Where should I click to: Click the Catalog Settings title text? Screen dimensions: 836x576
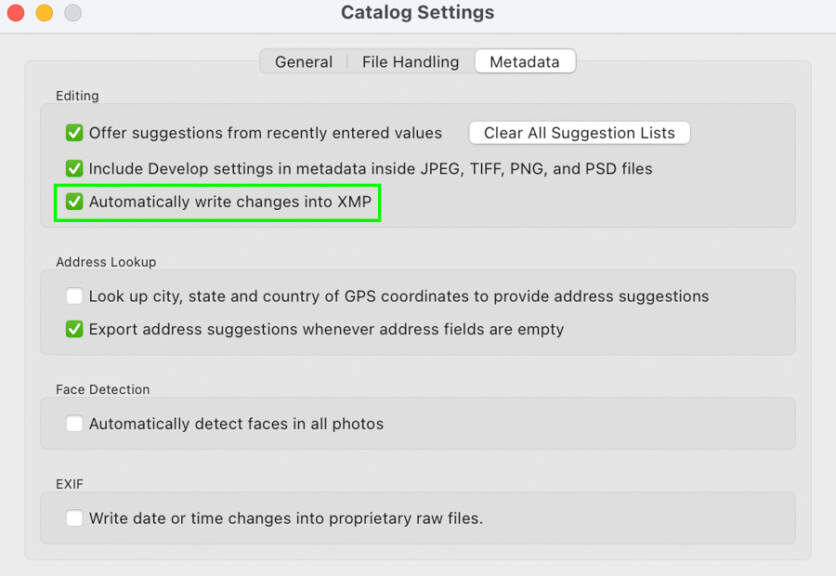(417, 12)
